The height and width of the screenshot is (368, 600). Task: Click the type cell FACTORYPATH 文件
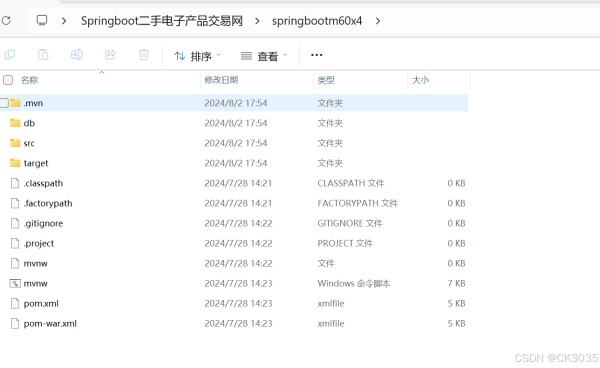coord(357,203)
